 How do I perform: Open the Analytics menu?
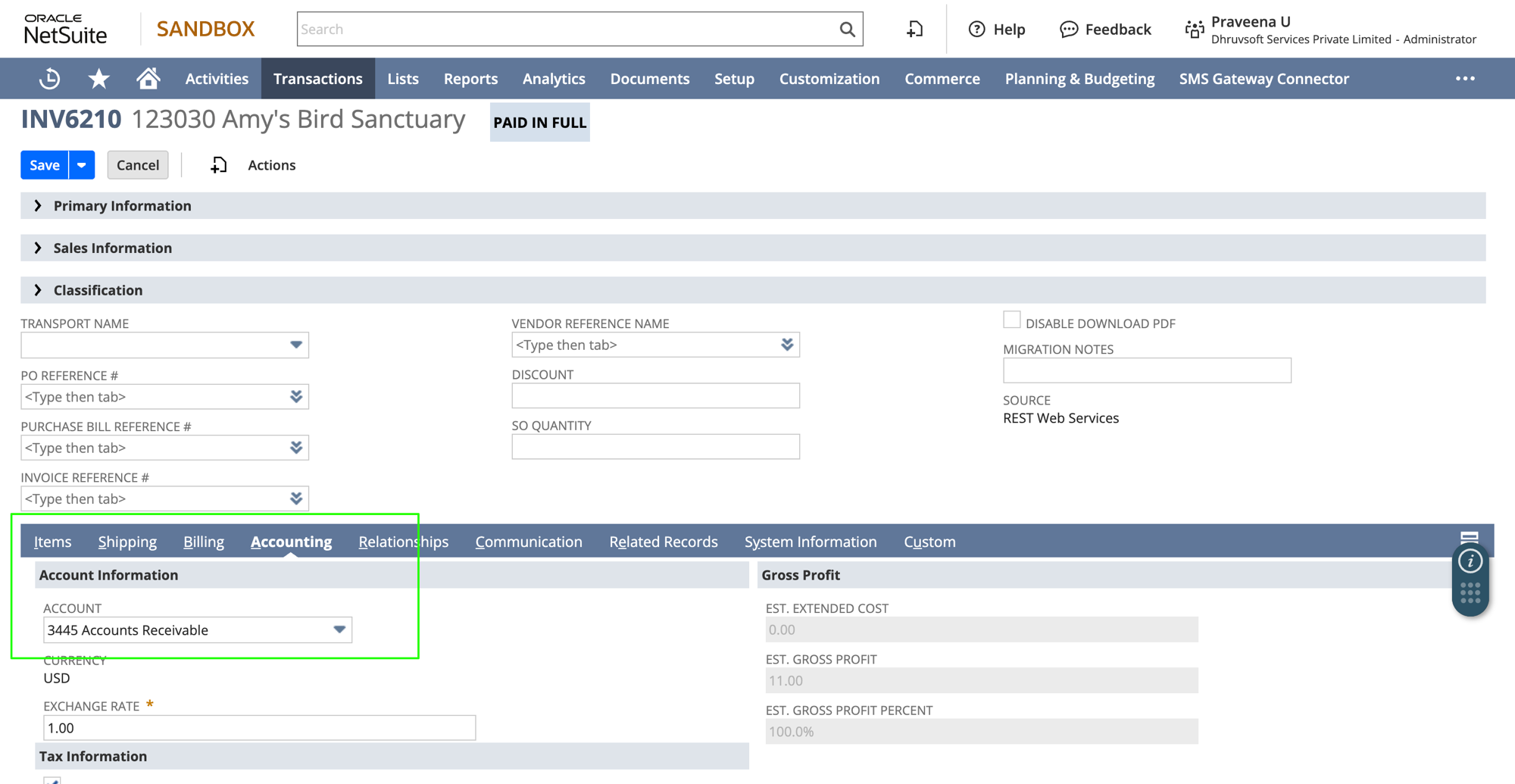point(554,79)
